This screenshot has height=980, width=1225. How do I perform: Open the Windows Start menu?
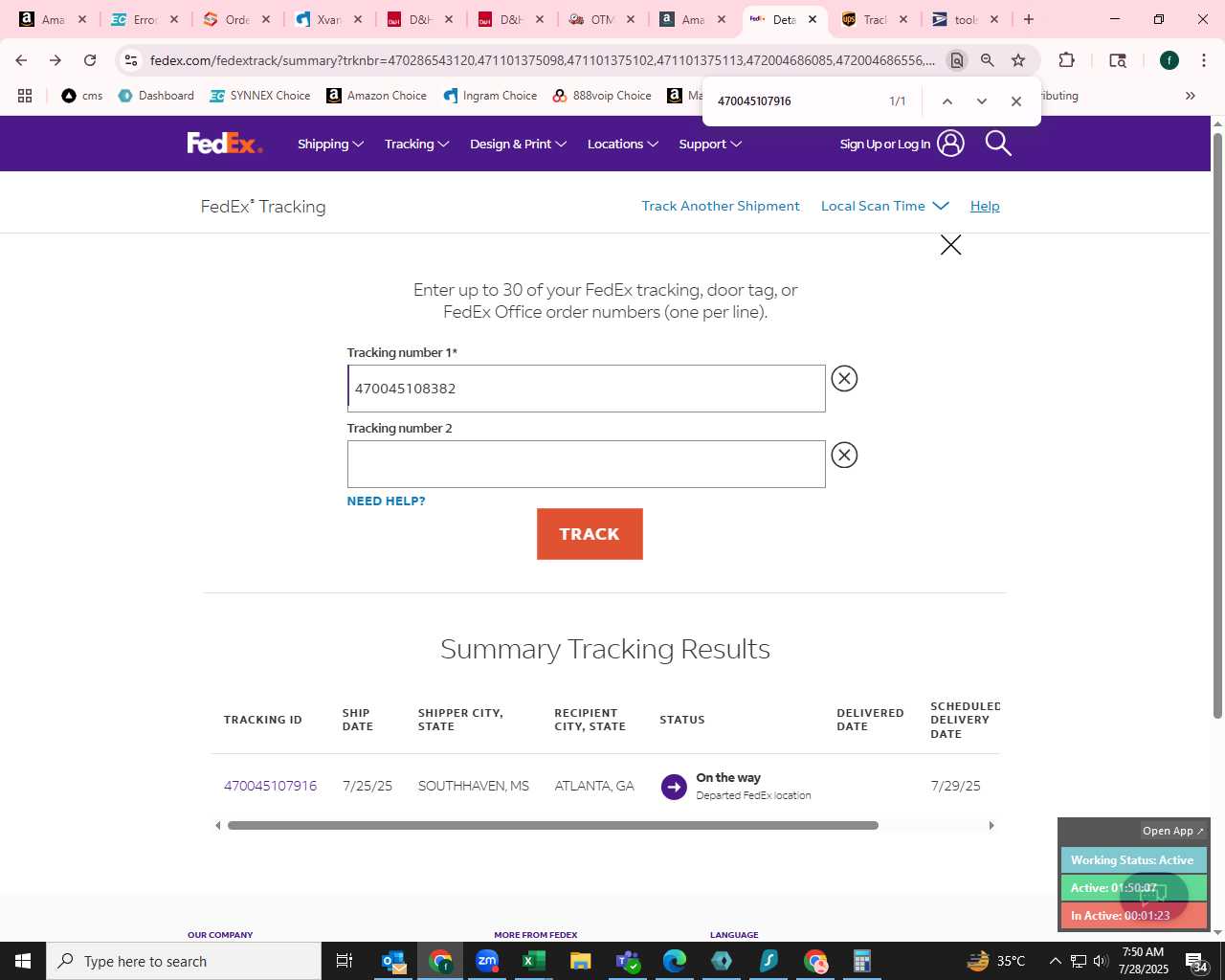23,961
